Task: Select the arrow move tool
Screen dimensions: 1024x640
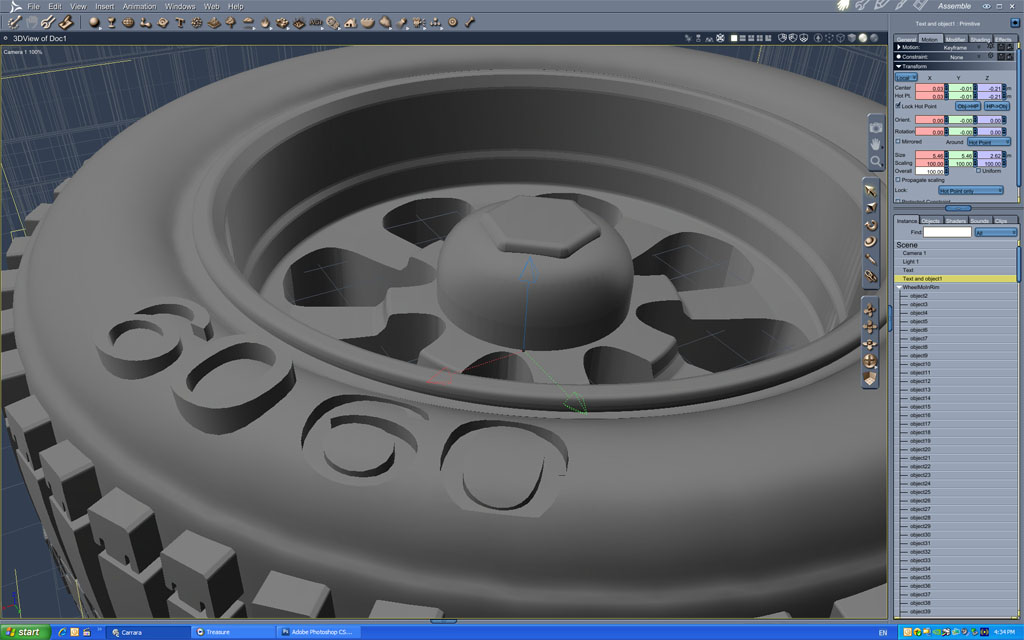Action: [871, 191]
